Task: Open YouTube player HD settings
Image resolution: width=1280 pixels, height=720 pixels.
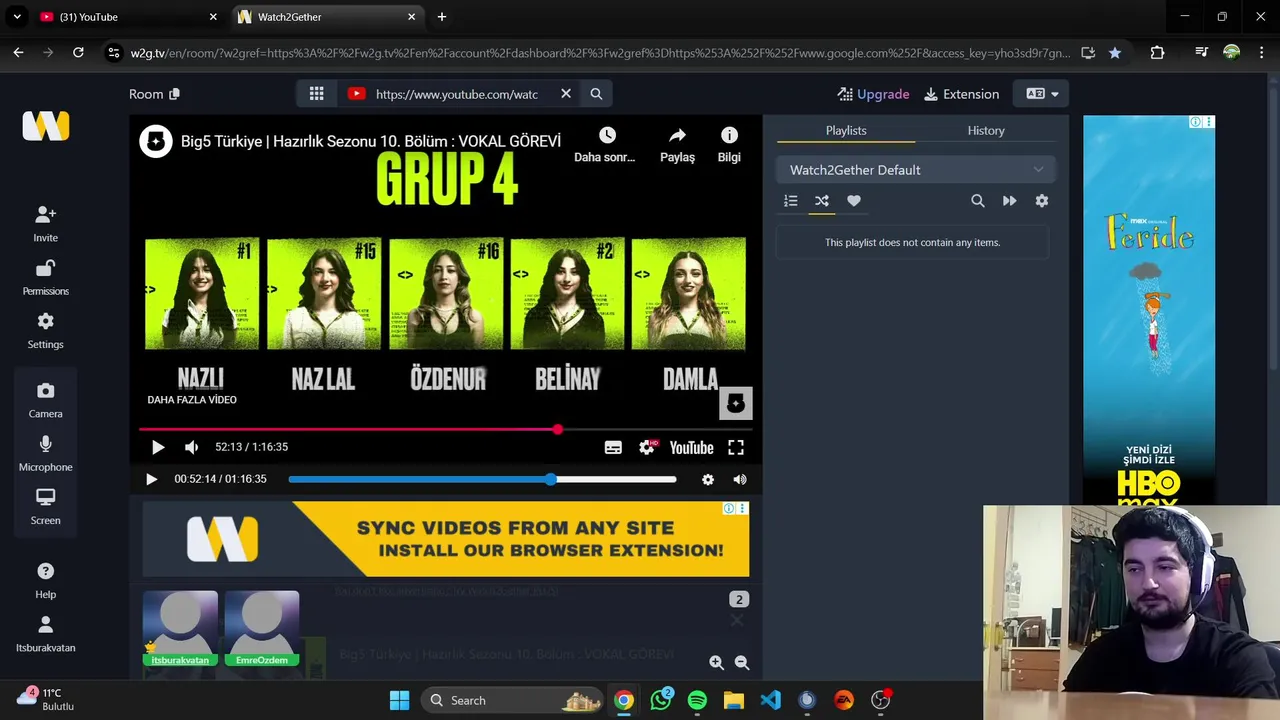Action: tap(647, 448)
